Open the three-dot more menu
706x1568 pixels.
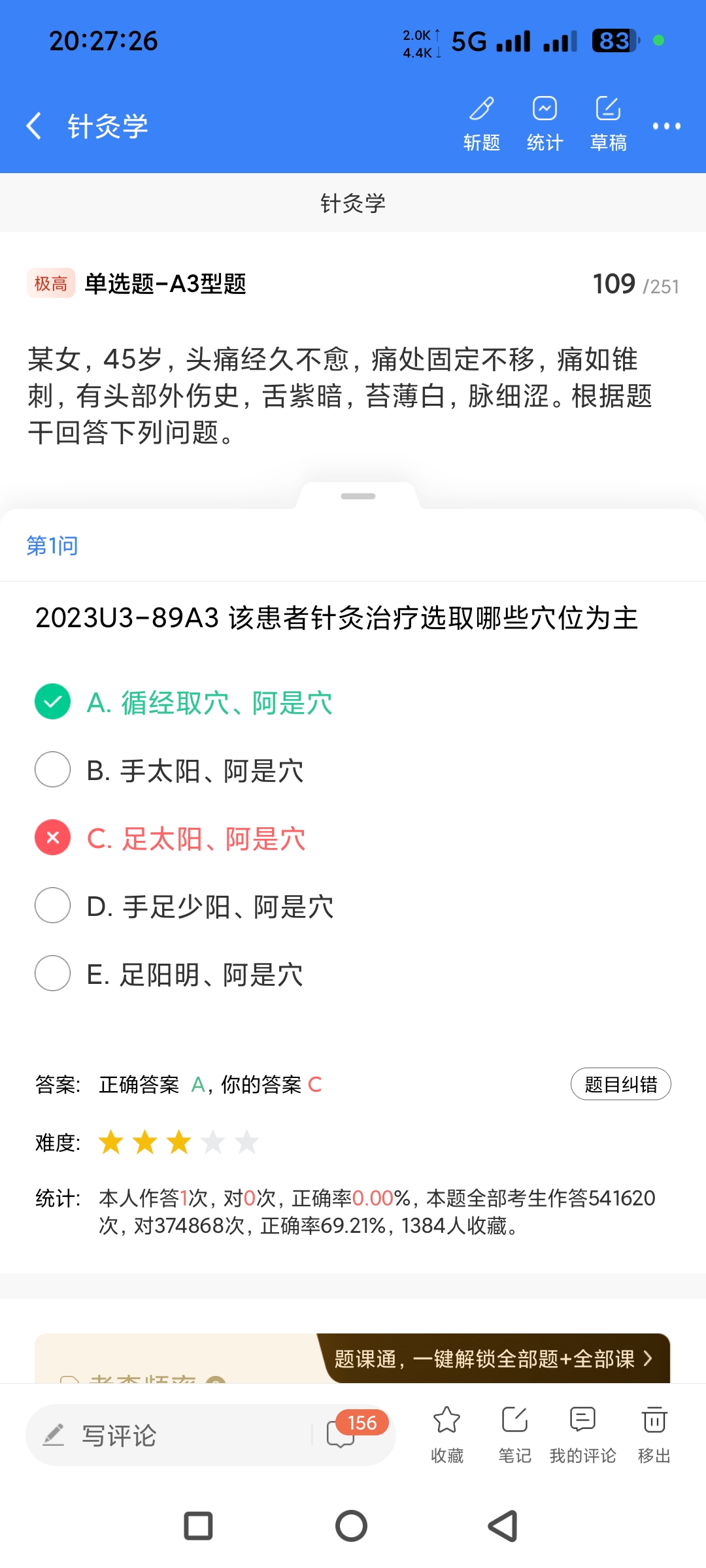[666, 126]
